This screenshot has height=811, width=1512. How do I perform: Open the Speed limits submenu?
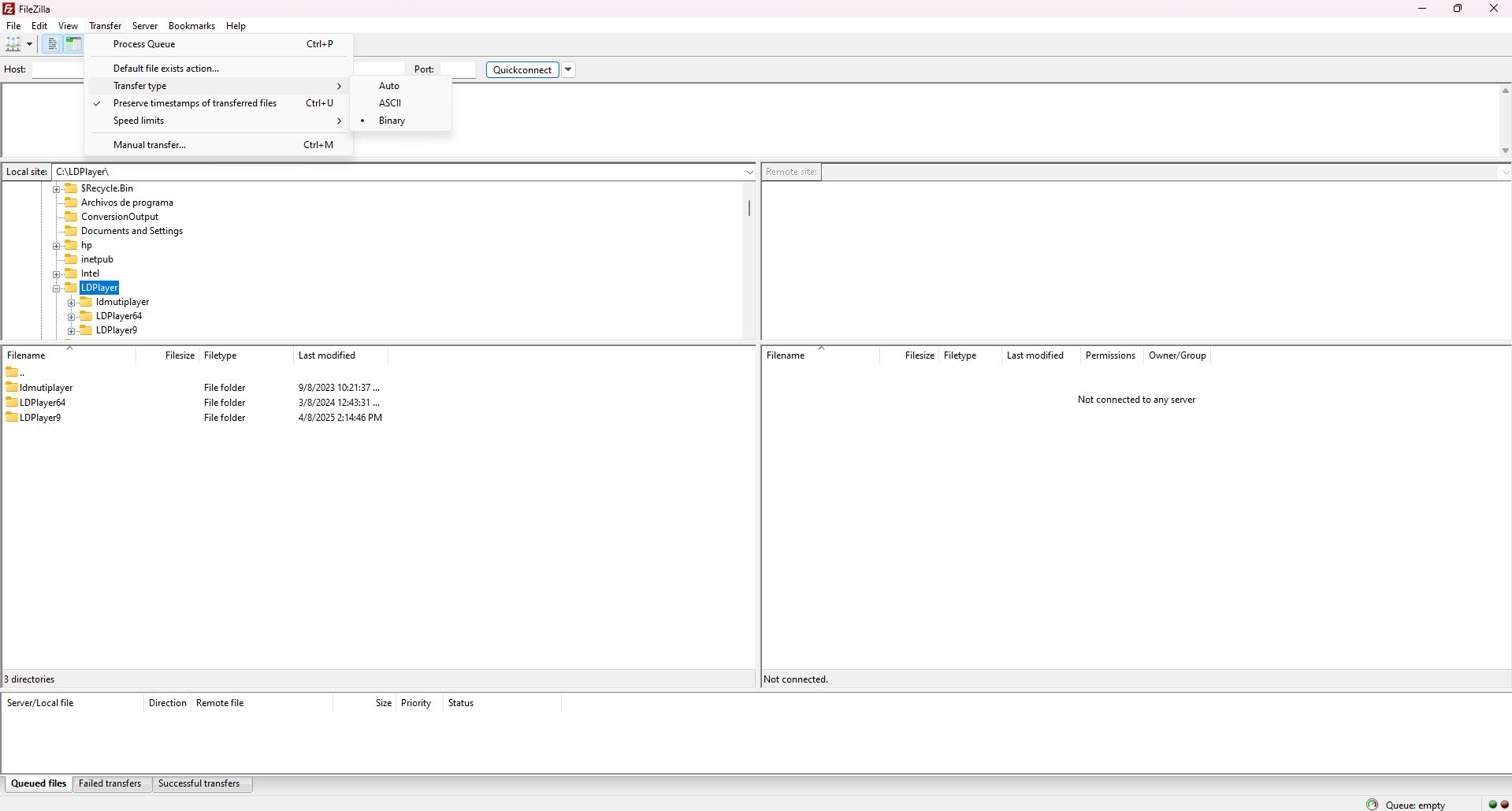(218, 121)
